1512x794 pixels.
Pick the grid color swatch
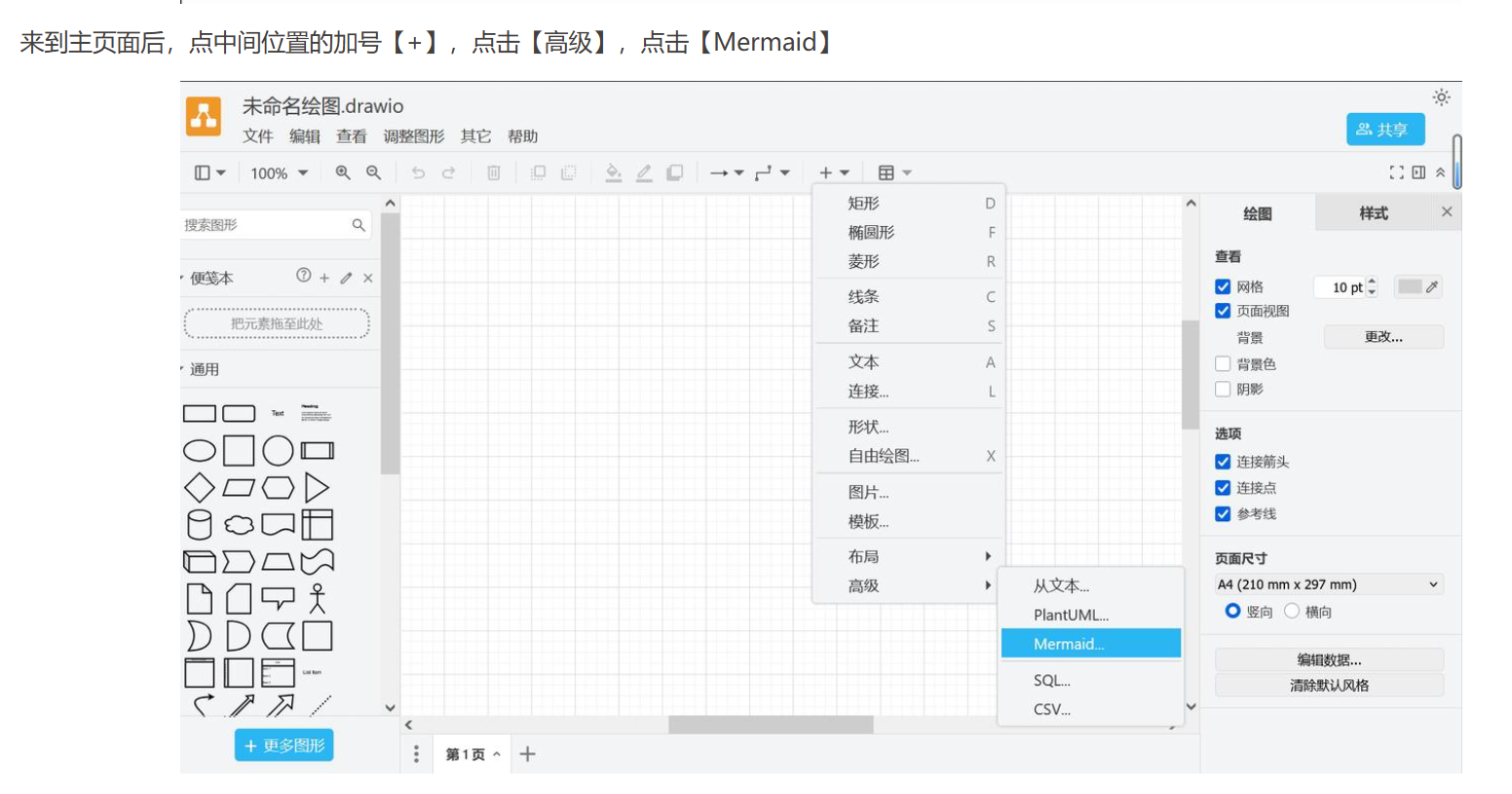point(1417,286)
